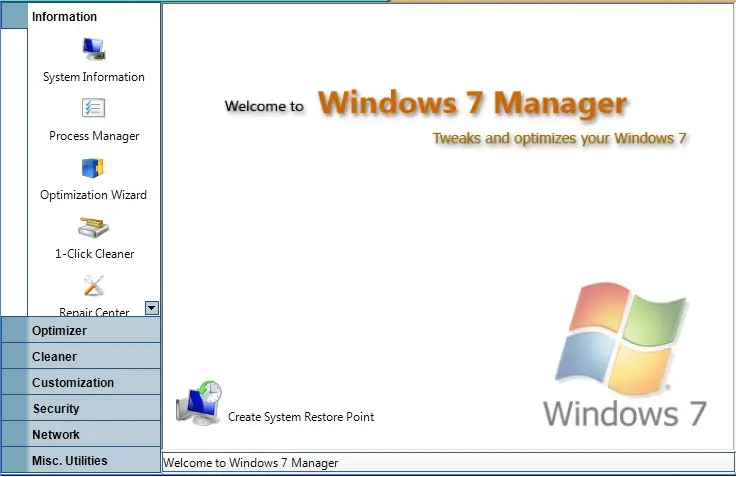The image size is (736, 477).
Task: Open the Customization section
Action: [81, 382]
